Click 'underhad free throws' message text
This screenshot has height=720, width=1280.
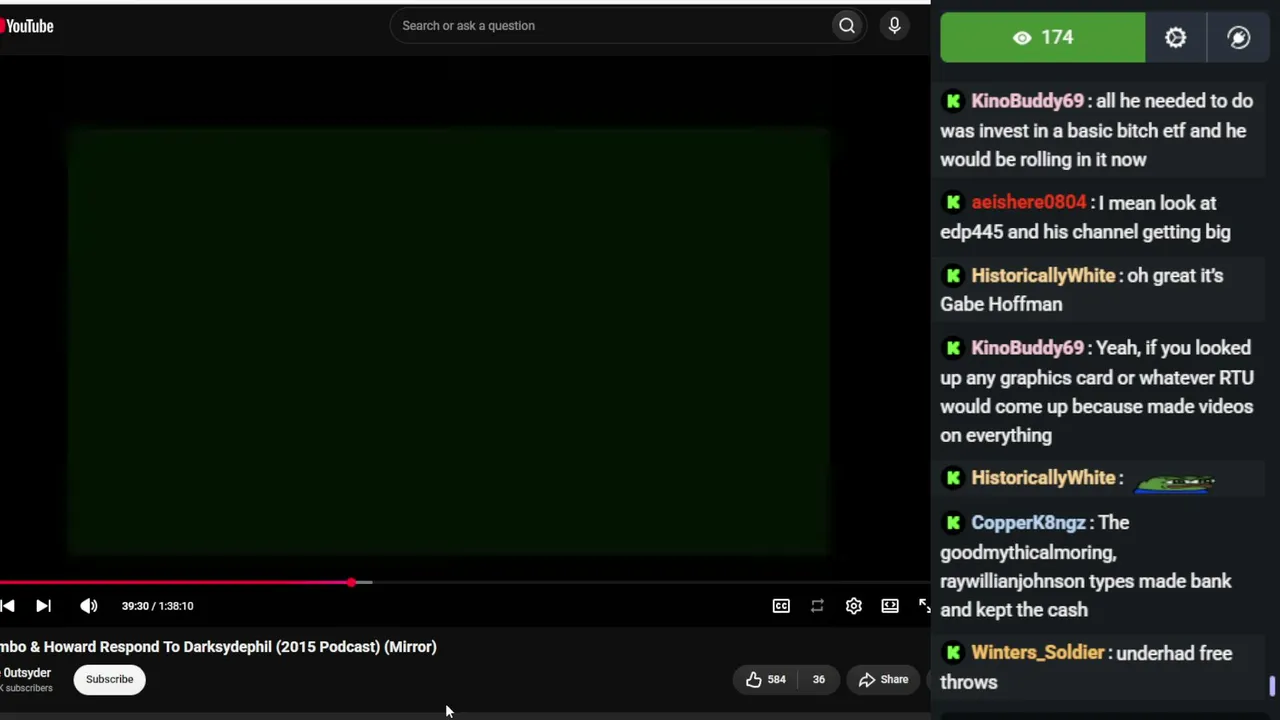click(x=1086, y=668)
